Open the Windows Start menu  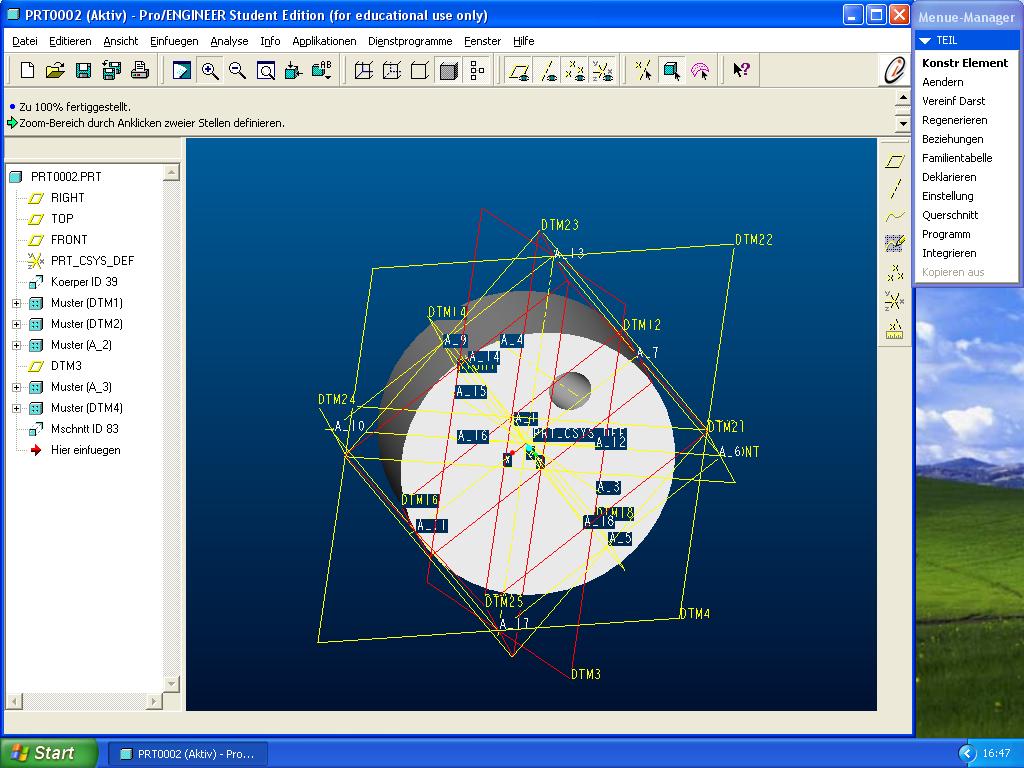coord(48,753)
